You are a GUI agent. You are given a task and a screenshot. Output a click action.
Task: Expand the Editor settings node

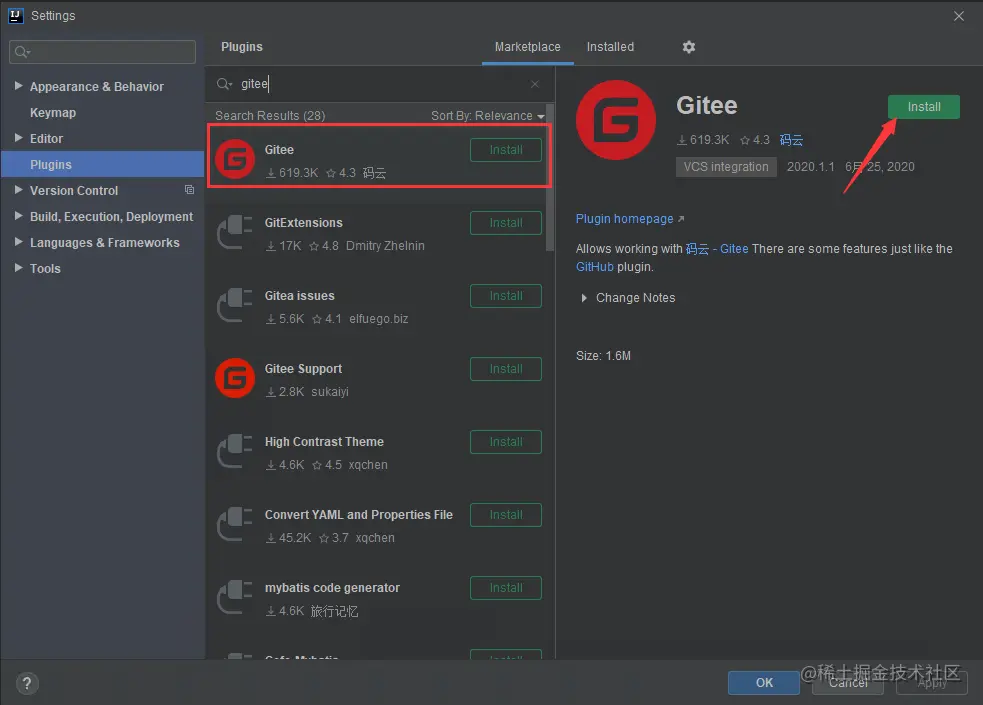click(18, 138)
